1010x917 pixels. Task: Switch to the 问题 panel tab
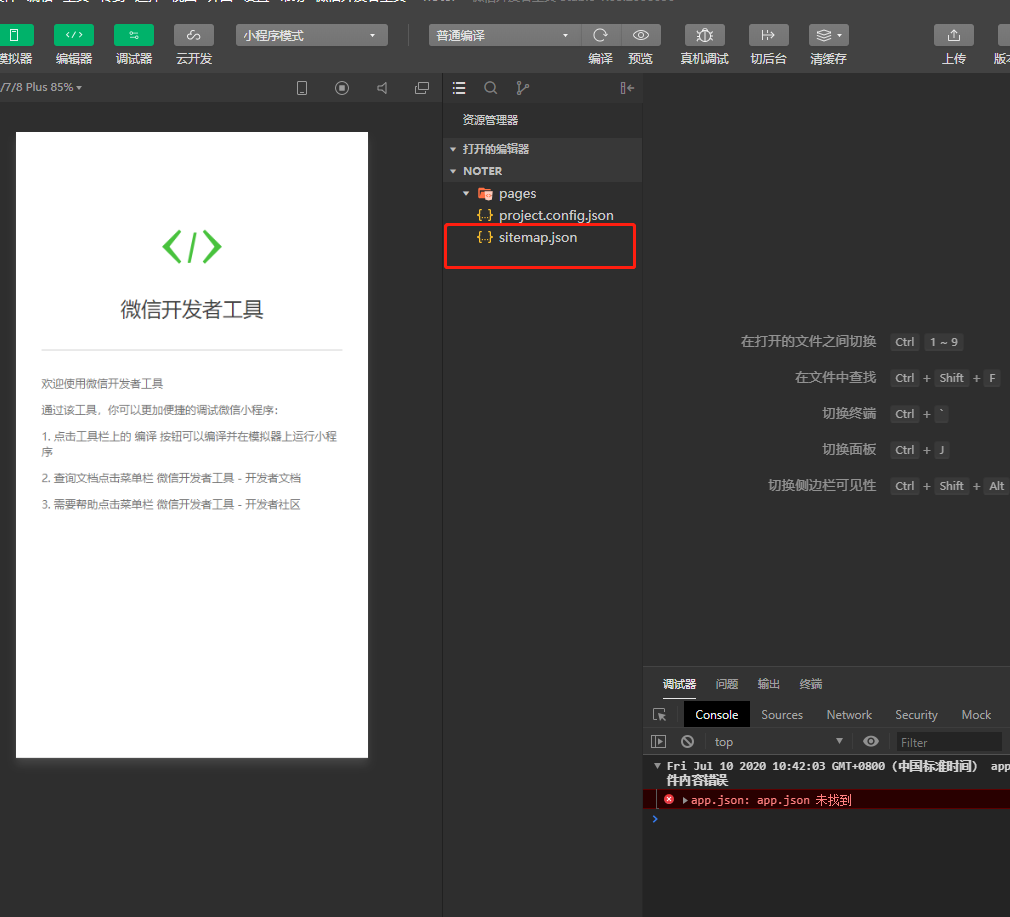727,684
